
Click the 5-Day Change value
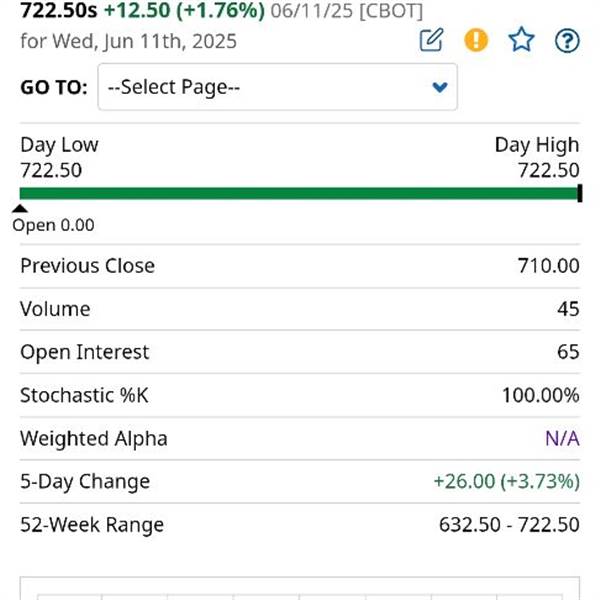click(507, 481)
